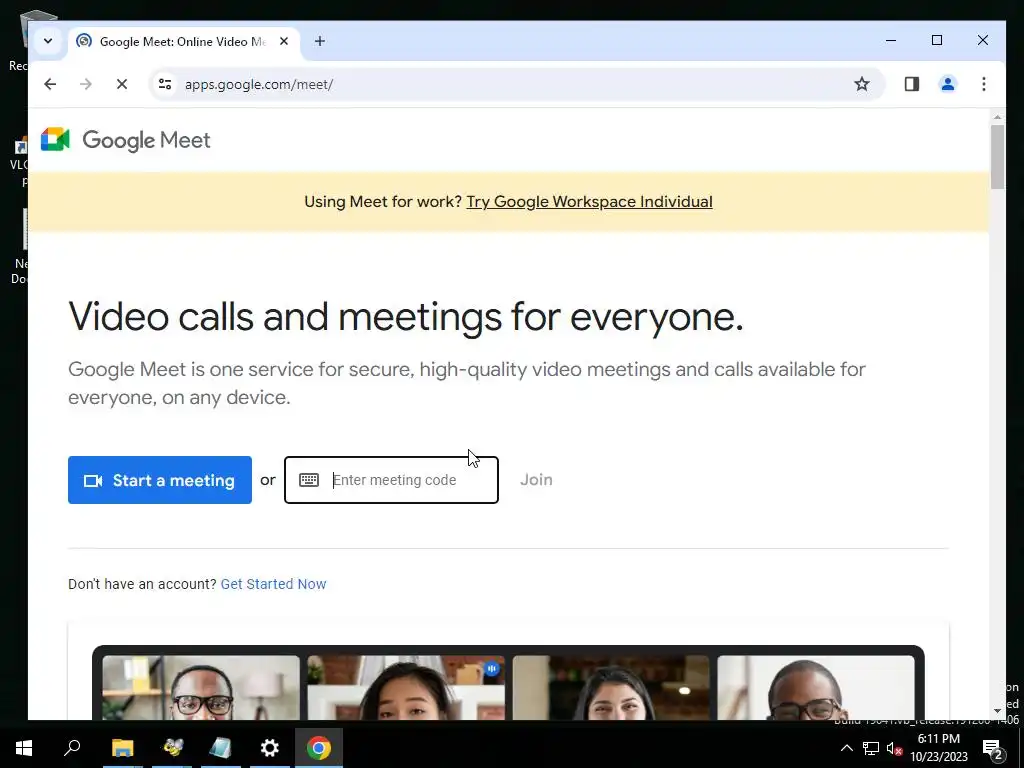
Task: Click the network icon in system tray
Action: 871,748
